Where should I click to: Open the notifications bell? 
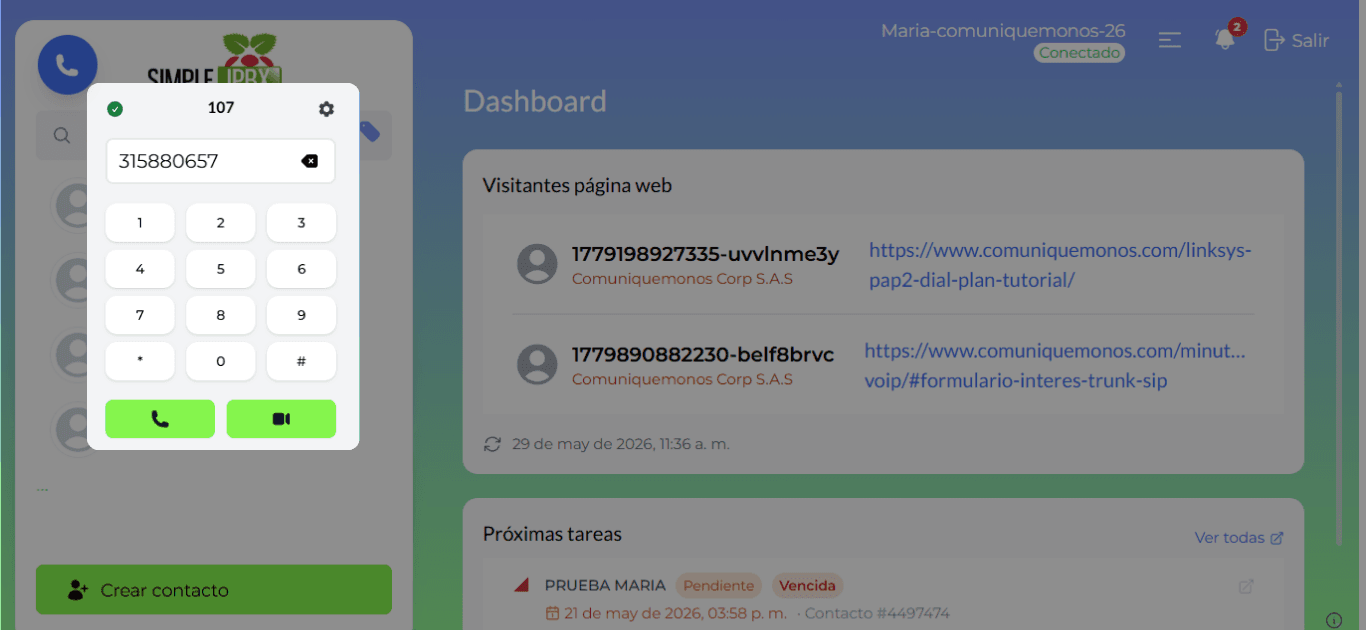point(1224,40)
